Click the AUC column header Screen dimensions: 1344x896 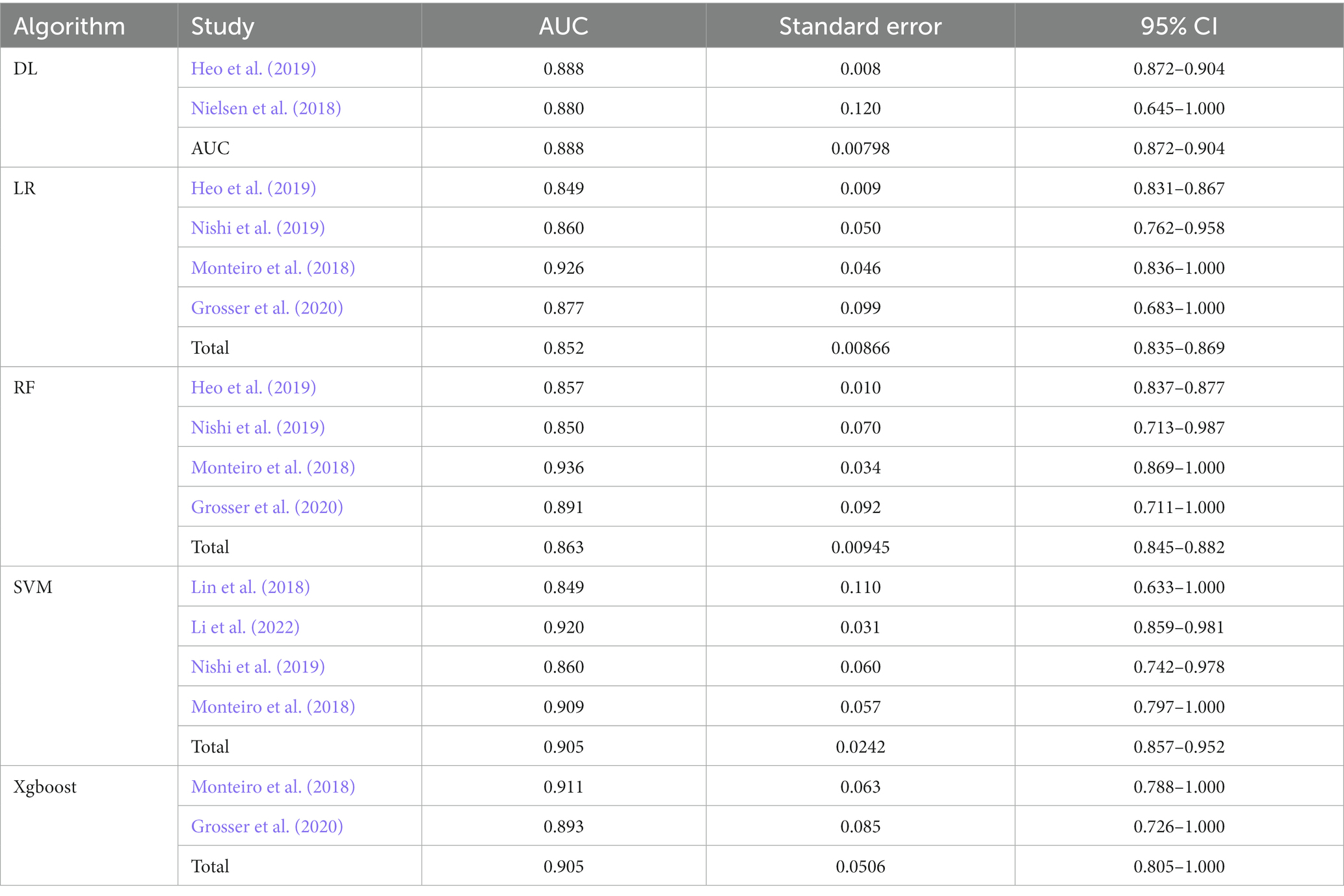click(564, 26)
